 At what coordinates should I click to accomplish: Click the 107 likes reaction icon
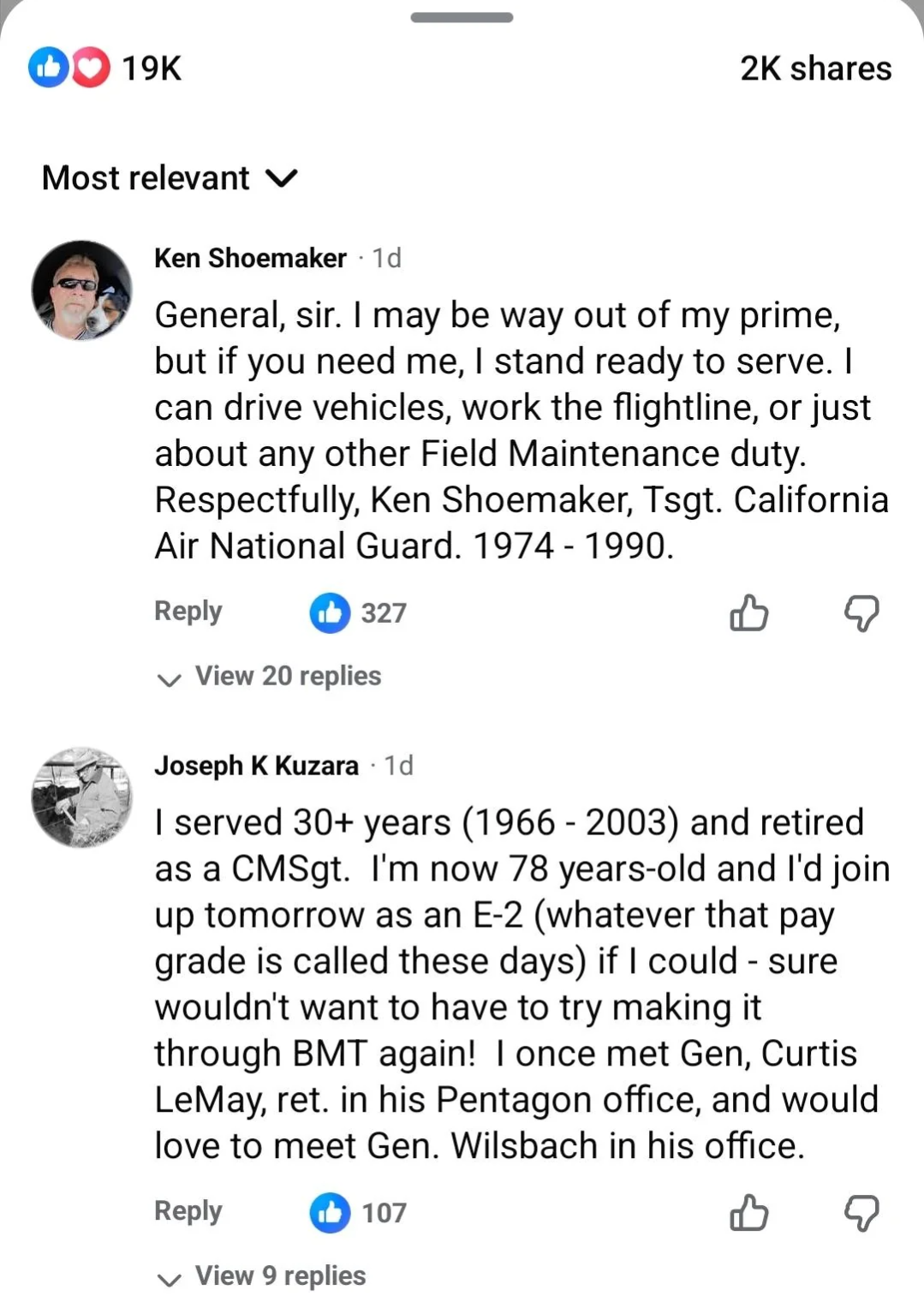pos(330,1213)
